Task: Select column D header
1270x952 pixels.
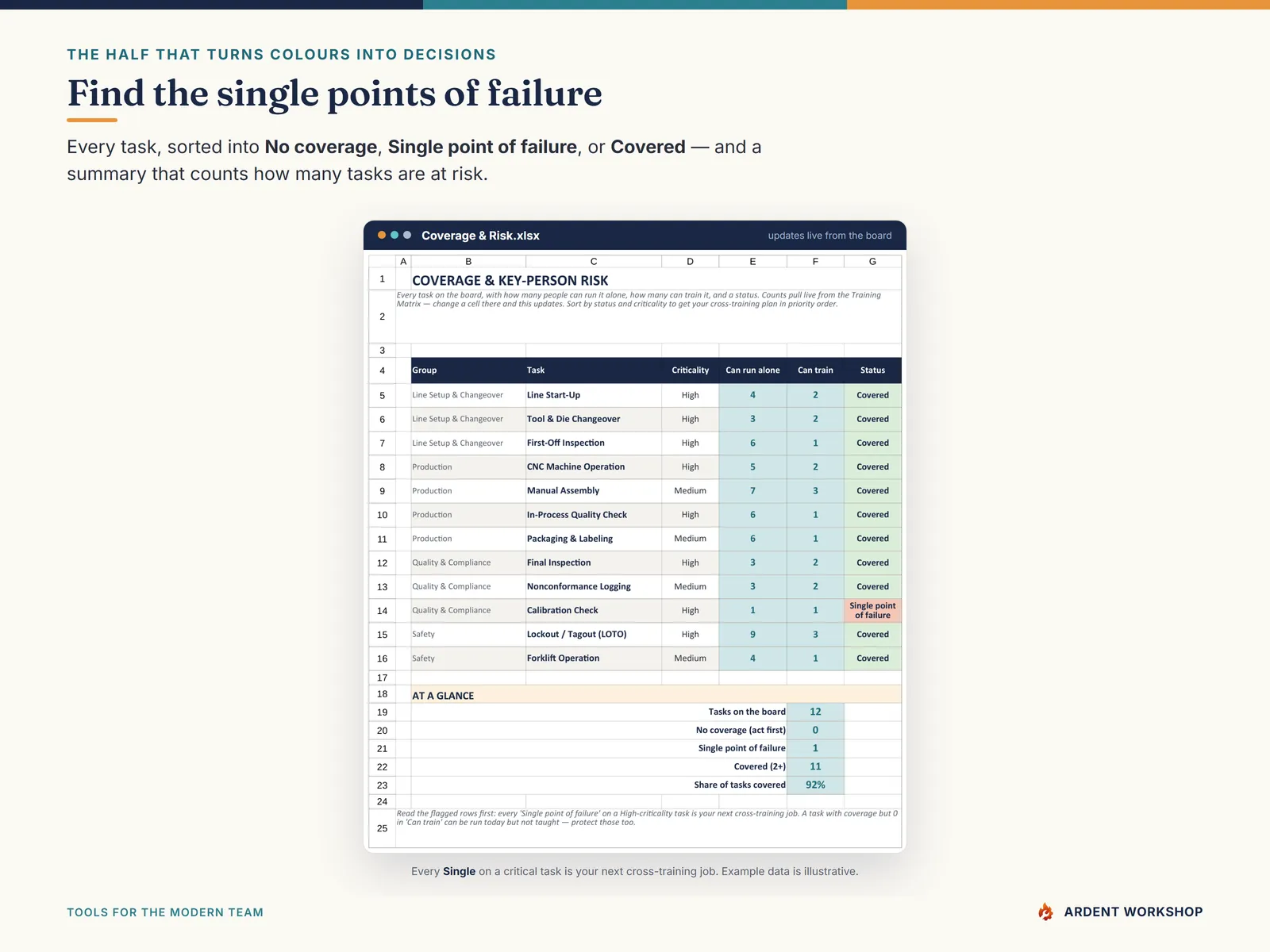Action: click(x=690, y=261)
